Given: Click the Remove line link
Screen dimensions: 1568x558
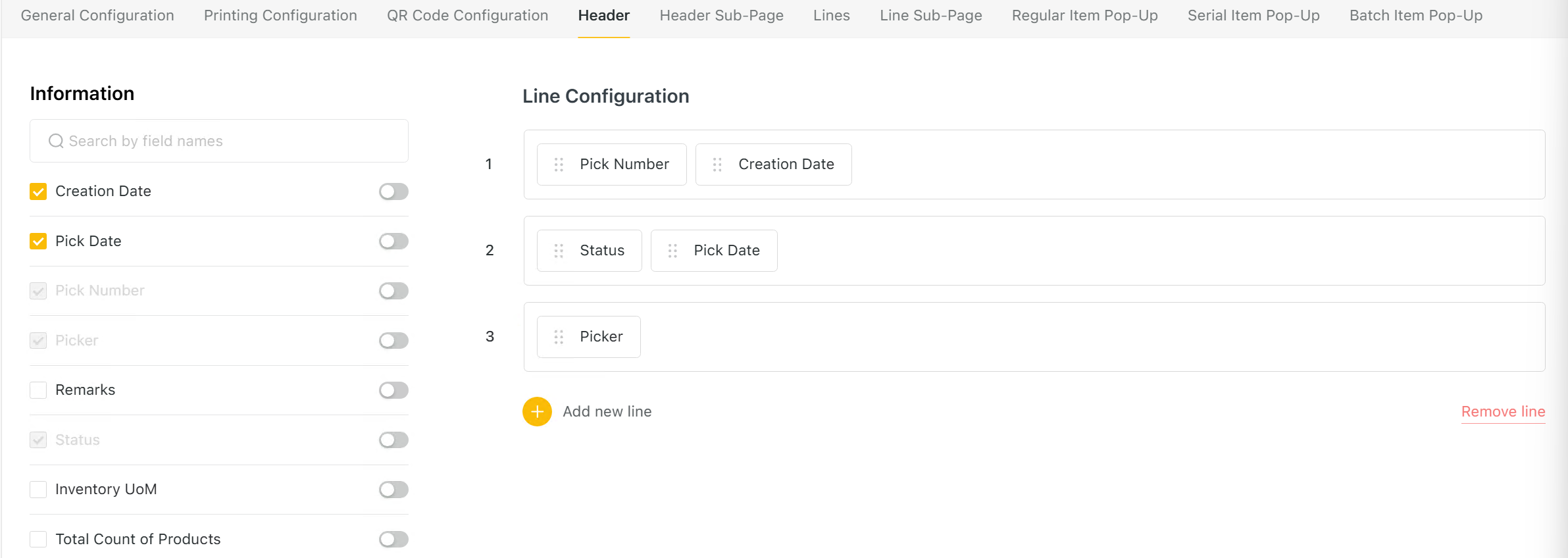Looking at the screenshot, I should click(x=1503, y=411).
